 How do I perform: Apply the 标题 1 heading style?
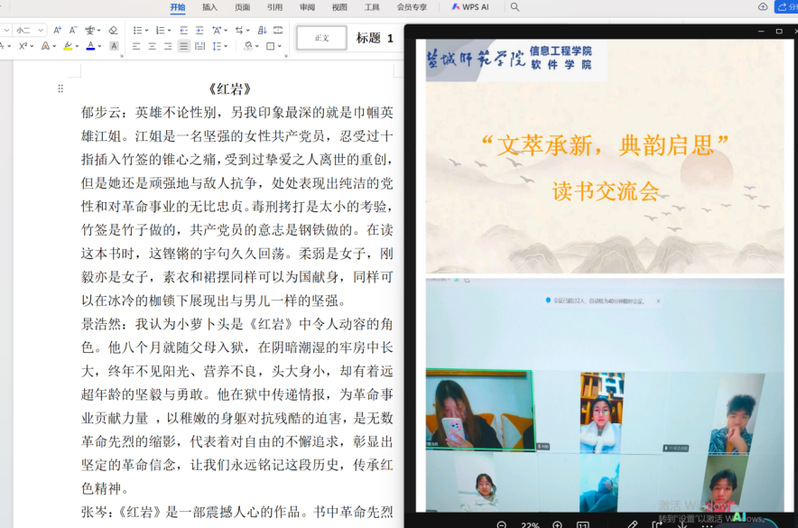point(375,38)
